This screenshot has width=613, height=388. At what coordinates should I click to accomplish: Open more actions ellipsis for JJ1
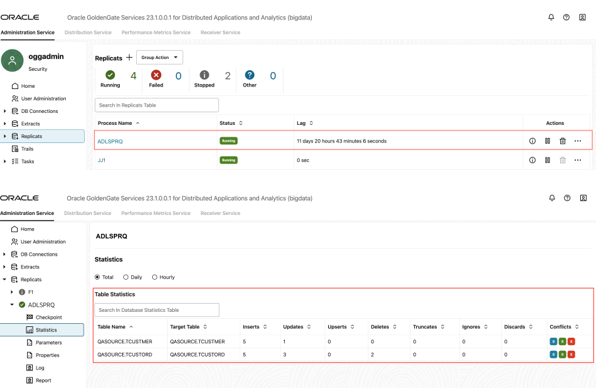(x=577, y=160)
